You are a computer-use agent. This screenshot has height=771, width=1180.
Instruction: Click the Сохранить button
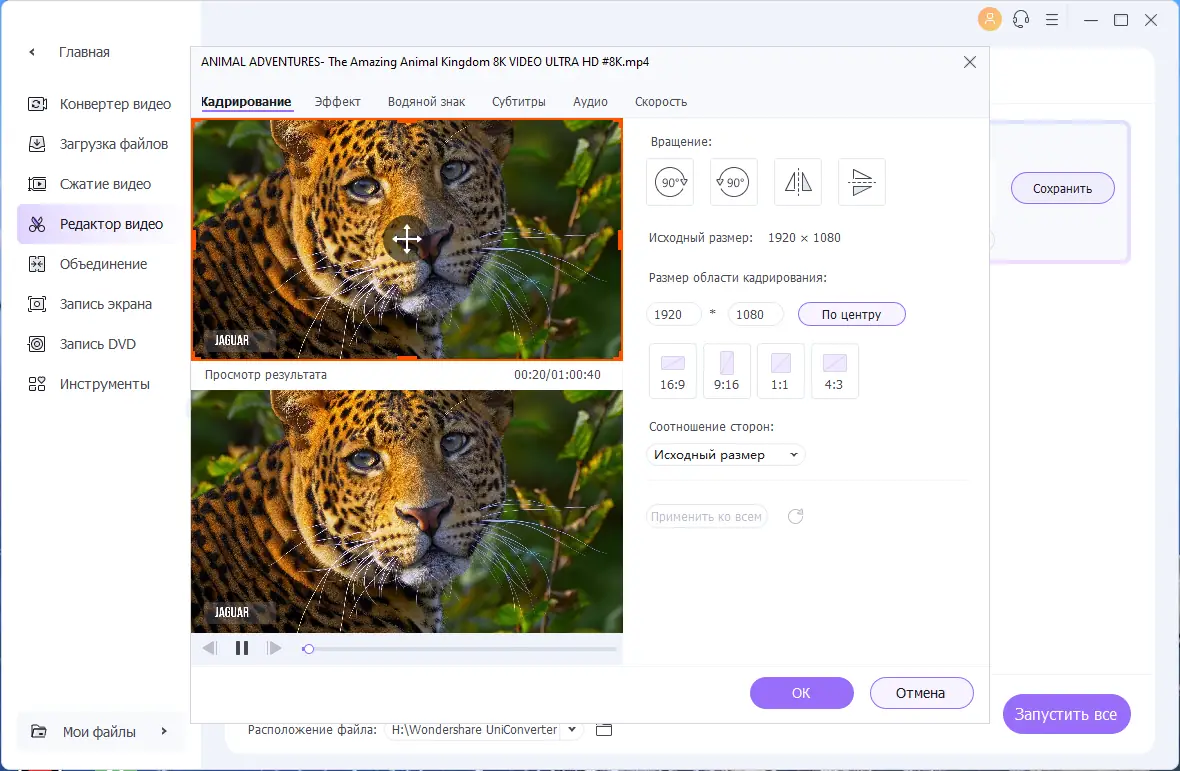[x=1062, y=189]
